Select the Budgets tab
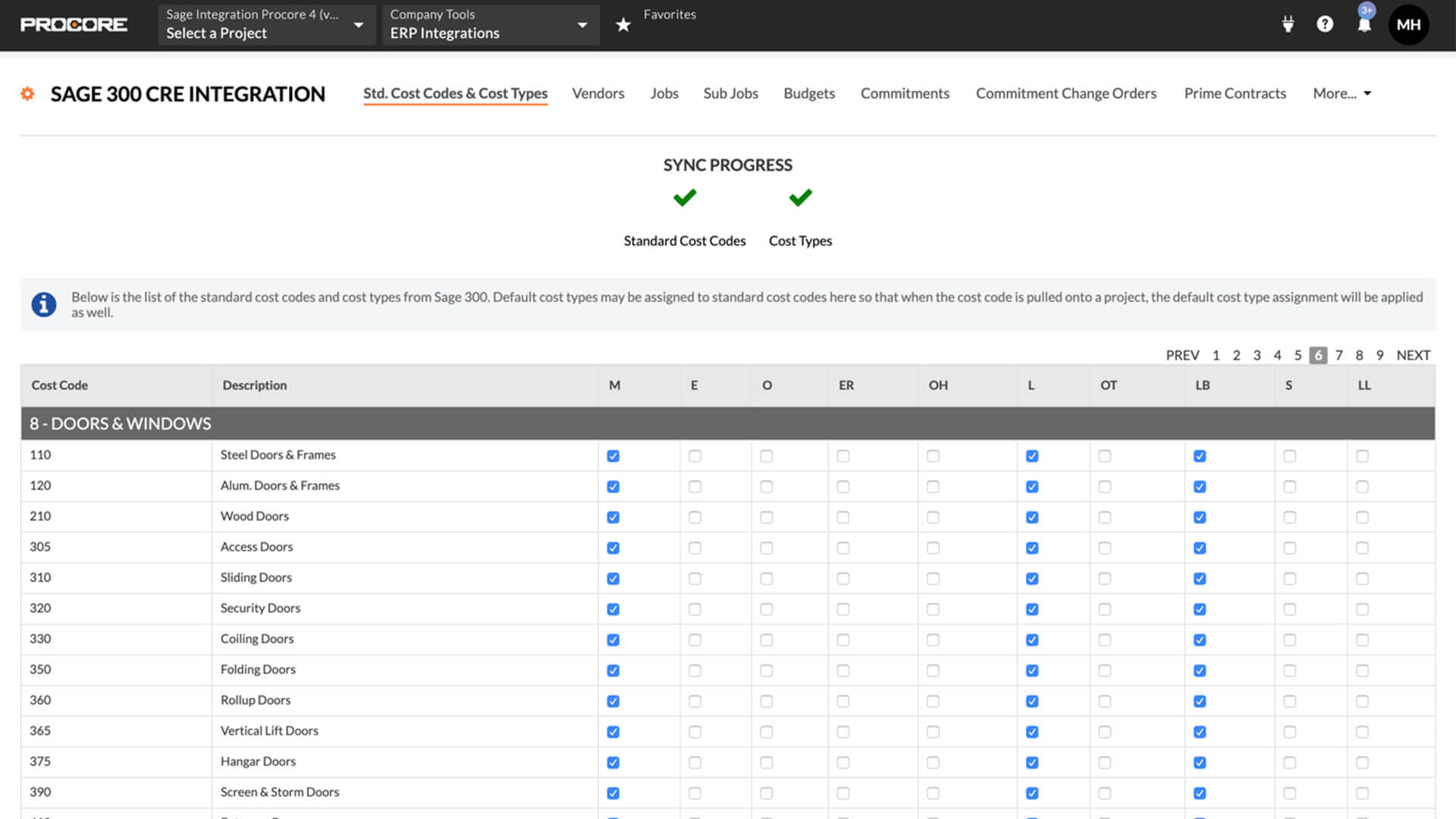 pyautogui.click(x=808, y=93)
